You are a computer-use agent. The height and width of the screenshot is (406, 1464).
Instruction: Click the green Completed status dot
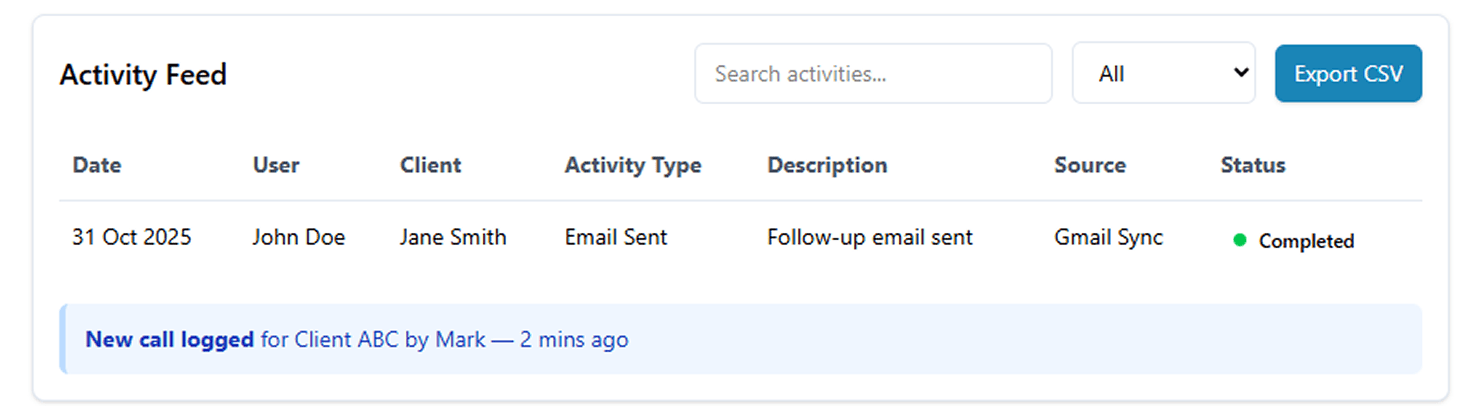click(x=1240, y=241)
